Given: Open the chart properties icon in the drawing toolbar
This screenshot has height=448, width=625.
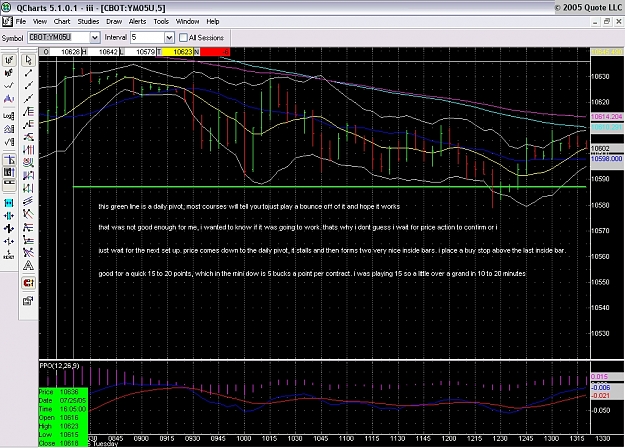Looking at the screenshot, I should tap(28, 301).
